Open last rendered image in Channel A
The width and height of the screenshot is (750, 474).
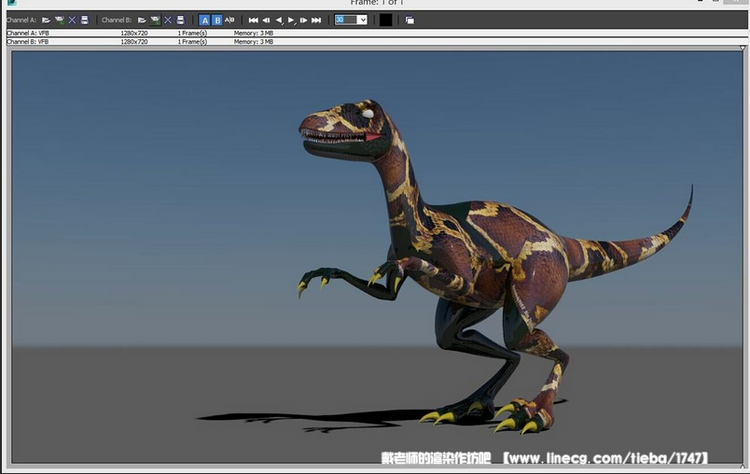click(x=59, y=20)
